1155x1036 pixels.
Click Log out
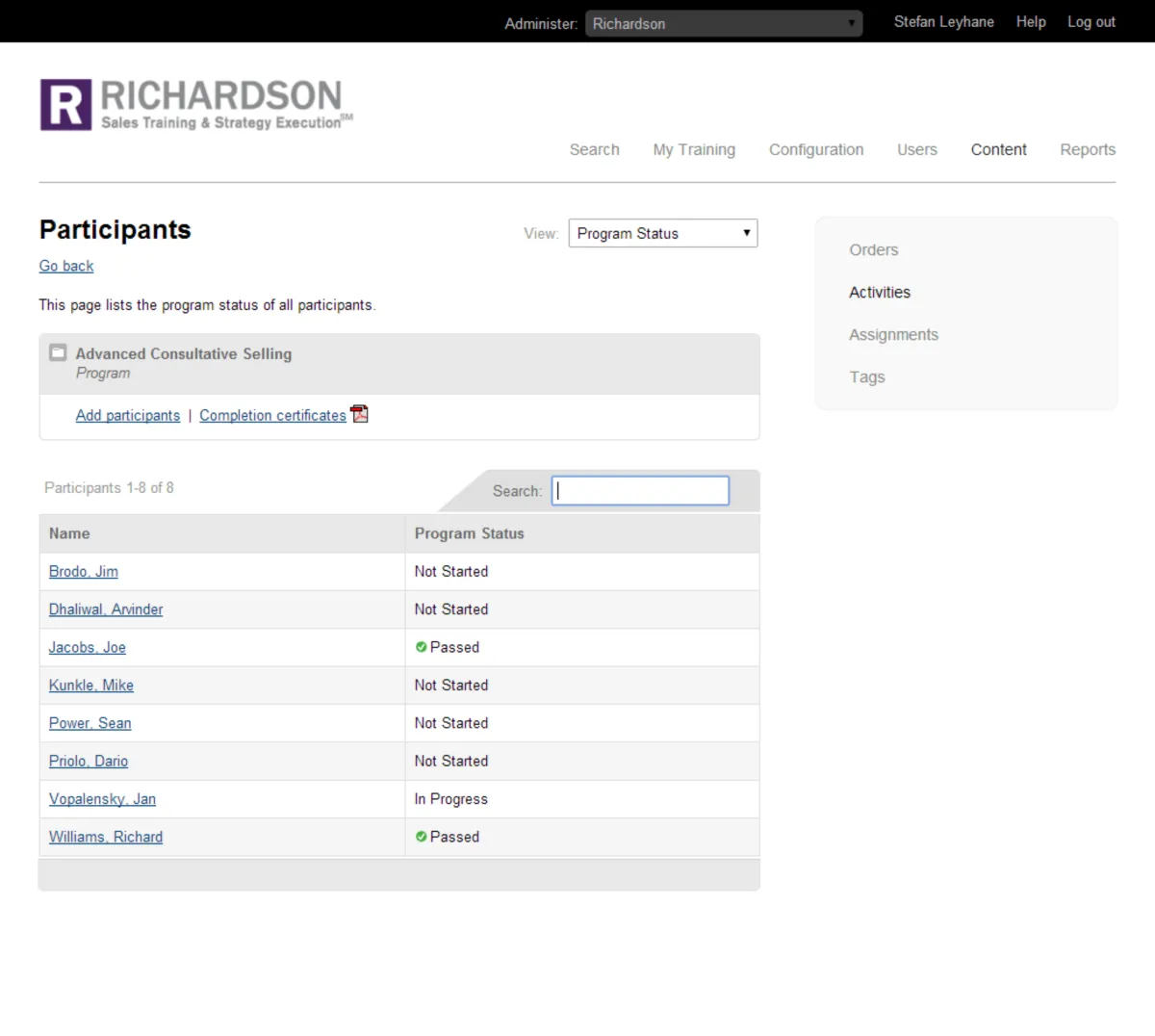click(x=1091, y=21)
